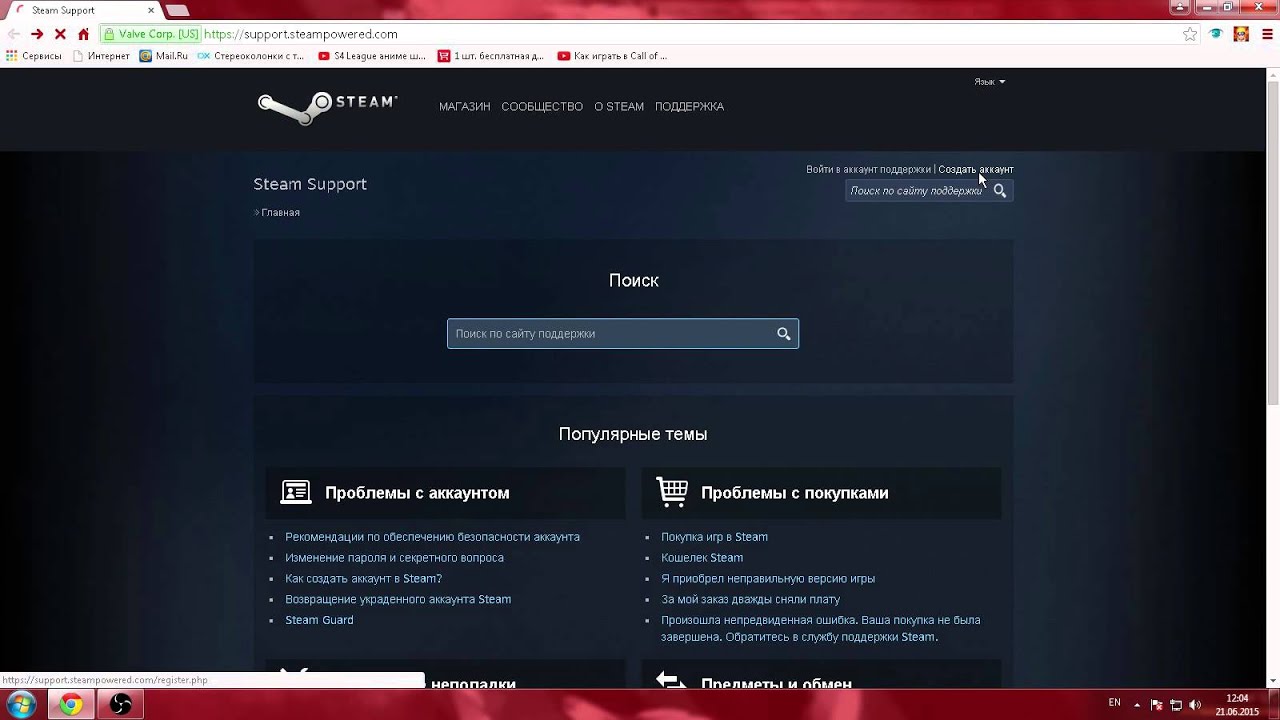Open Произошла непредвиденная ошибка link

click(x=820, y=628)
